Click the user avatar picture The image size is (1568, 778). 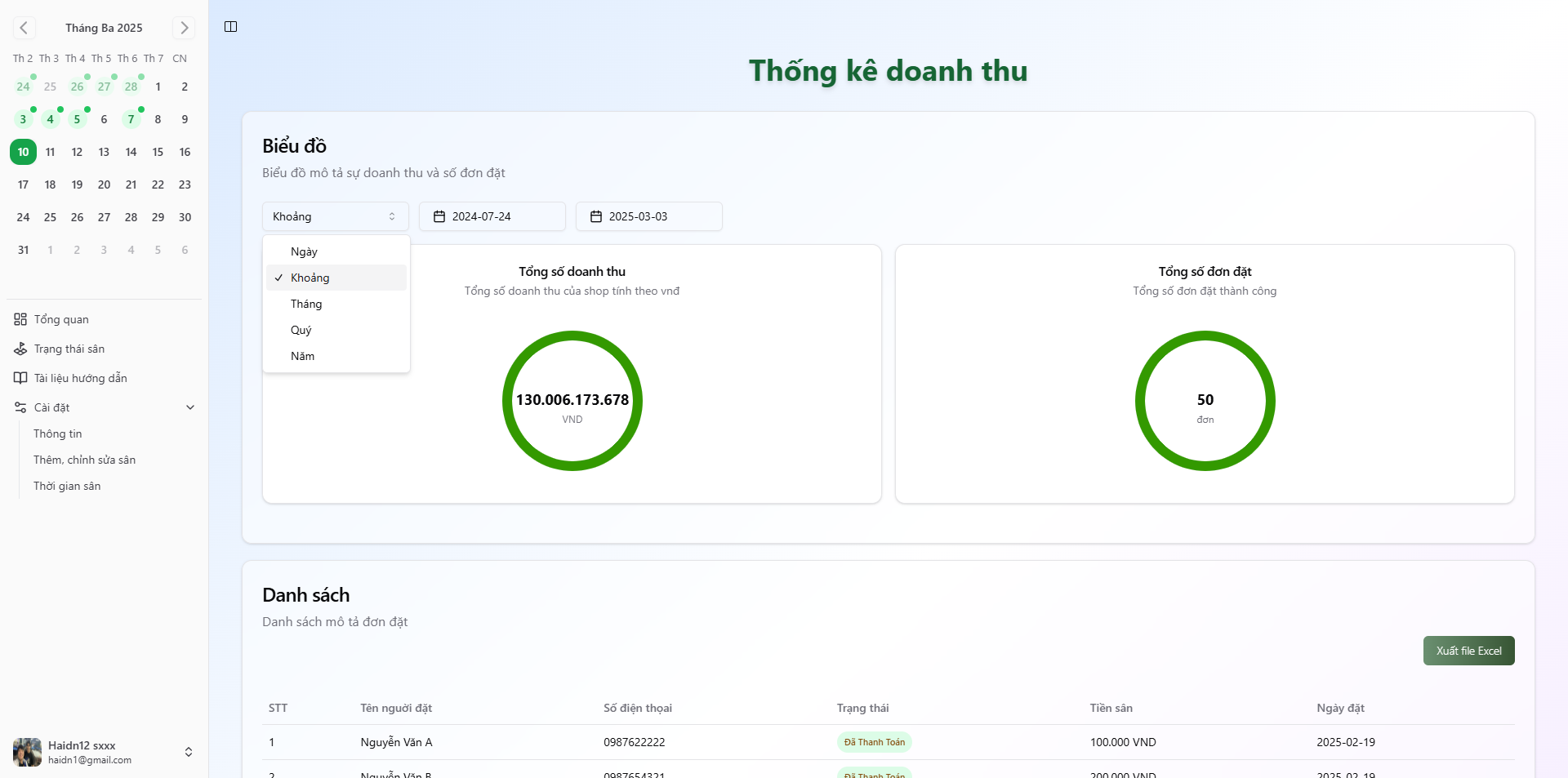click(x=27, y=752)
